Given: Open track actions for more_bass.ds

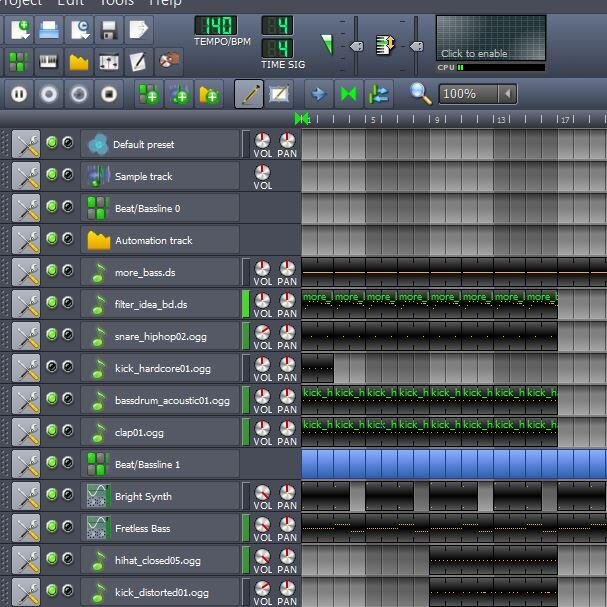Looking at the screenshot, I should [x=26, y=272].
